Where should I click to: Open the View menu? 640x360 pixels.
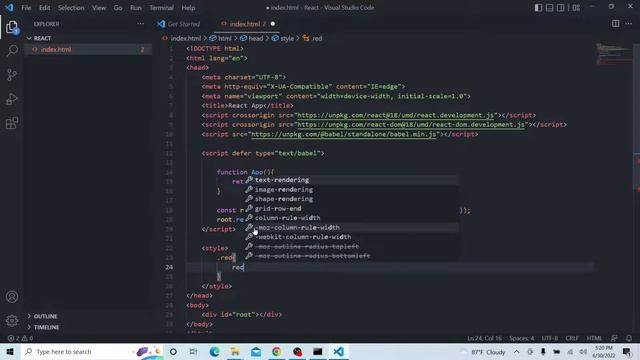click(99, 8)
